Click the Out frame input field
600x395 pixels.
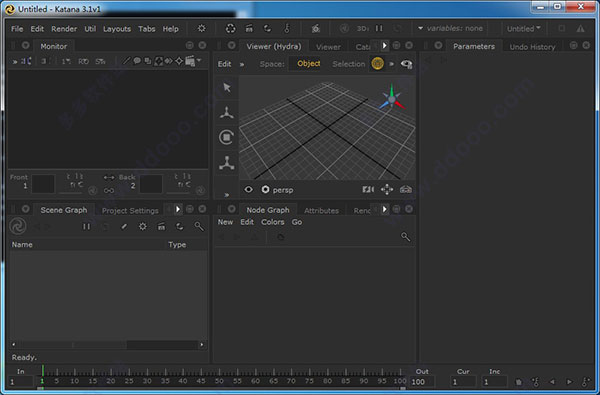point(422,382)
